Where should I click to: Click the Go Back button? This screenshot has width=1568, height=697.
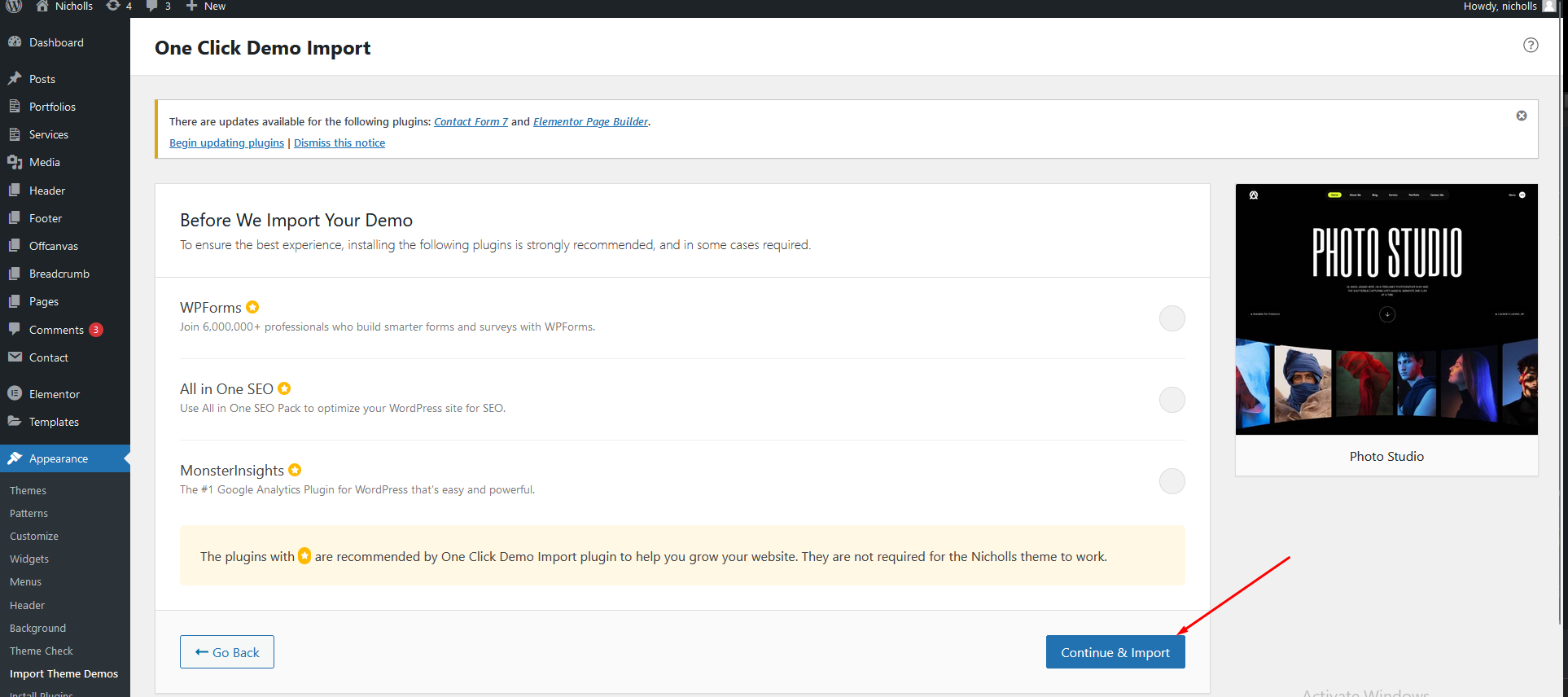click(x=227, y=652)
